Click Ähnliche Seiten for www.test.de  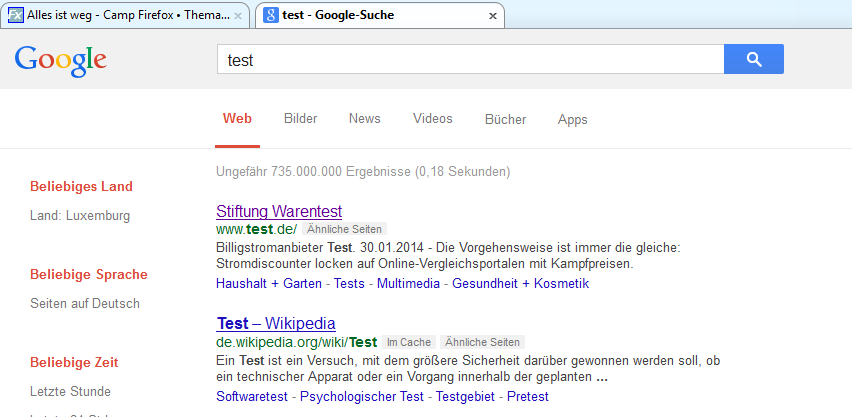344,229
